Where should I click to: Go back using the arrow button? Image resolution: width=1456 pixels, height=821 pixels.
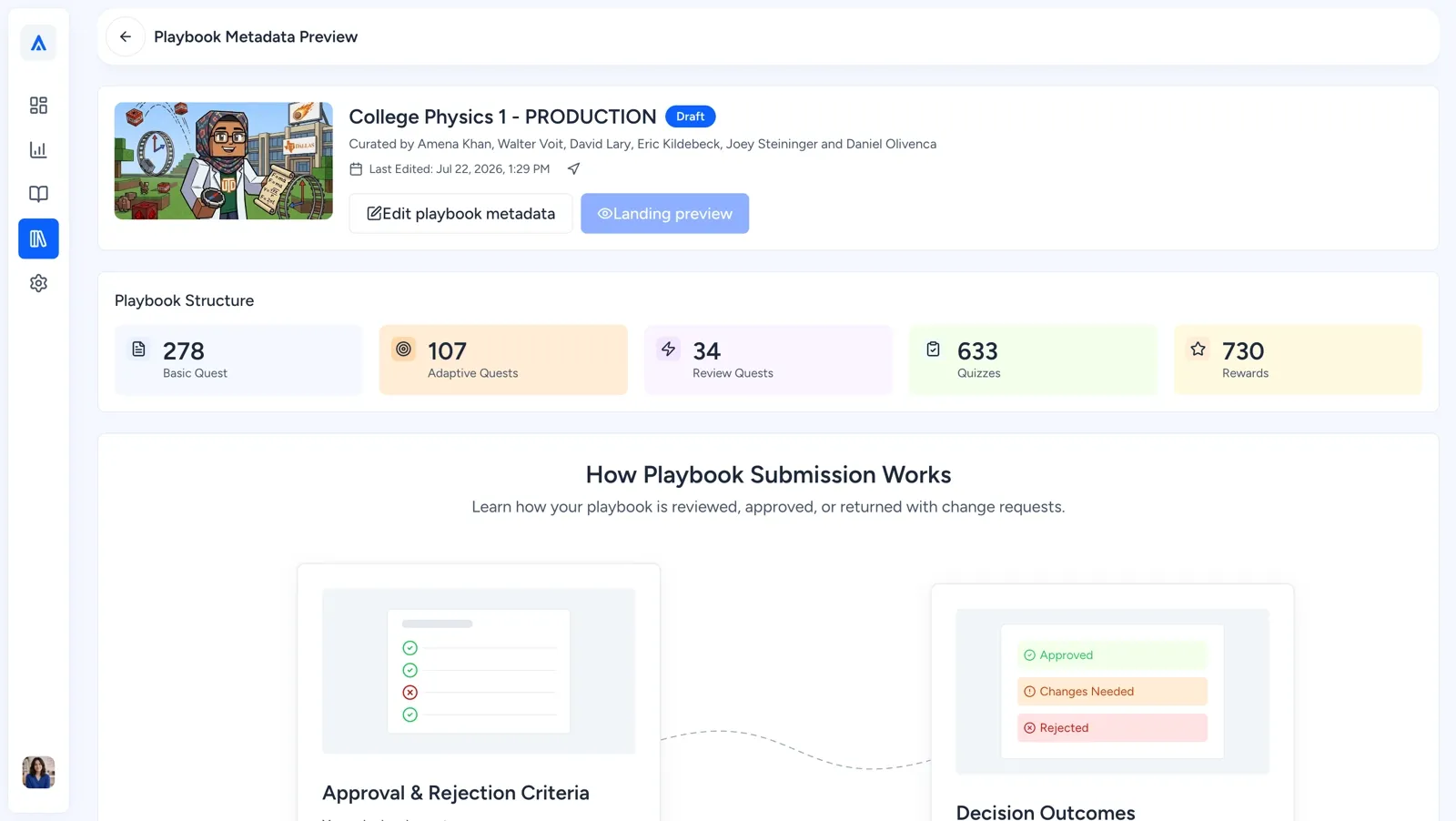pyautogui.click(x=126, y=36)
